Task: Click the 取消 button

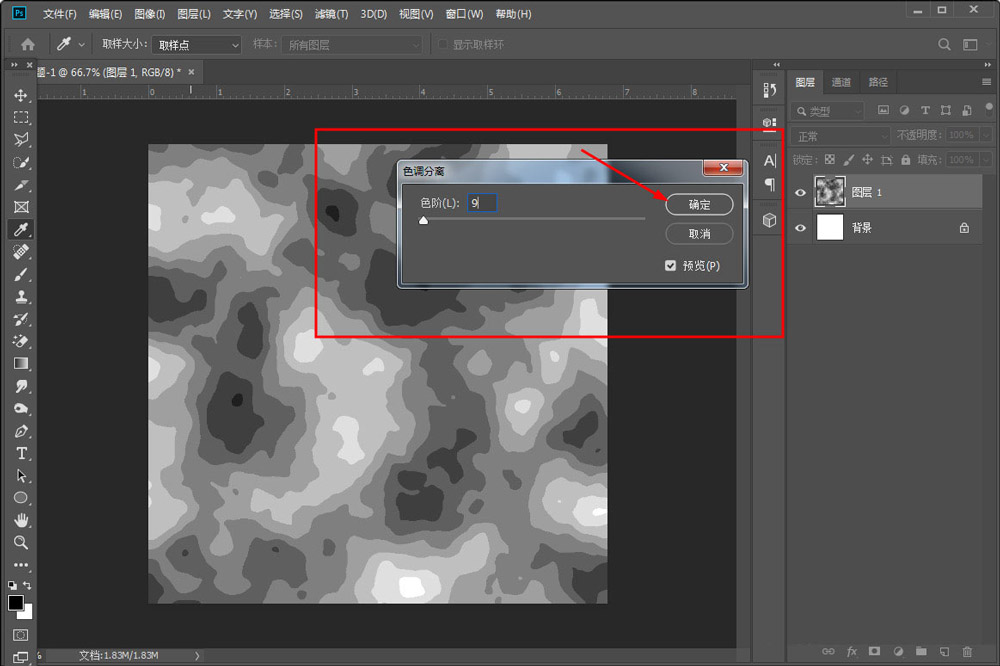Action: 700,233
